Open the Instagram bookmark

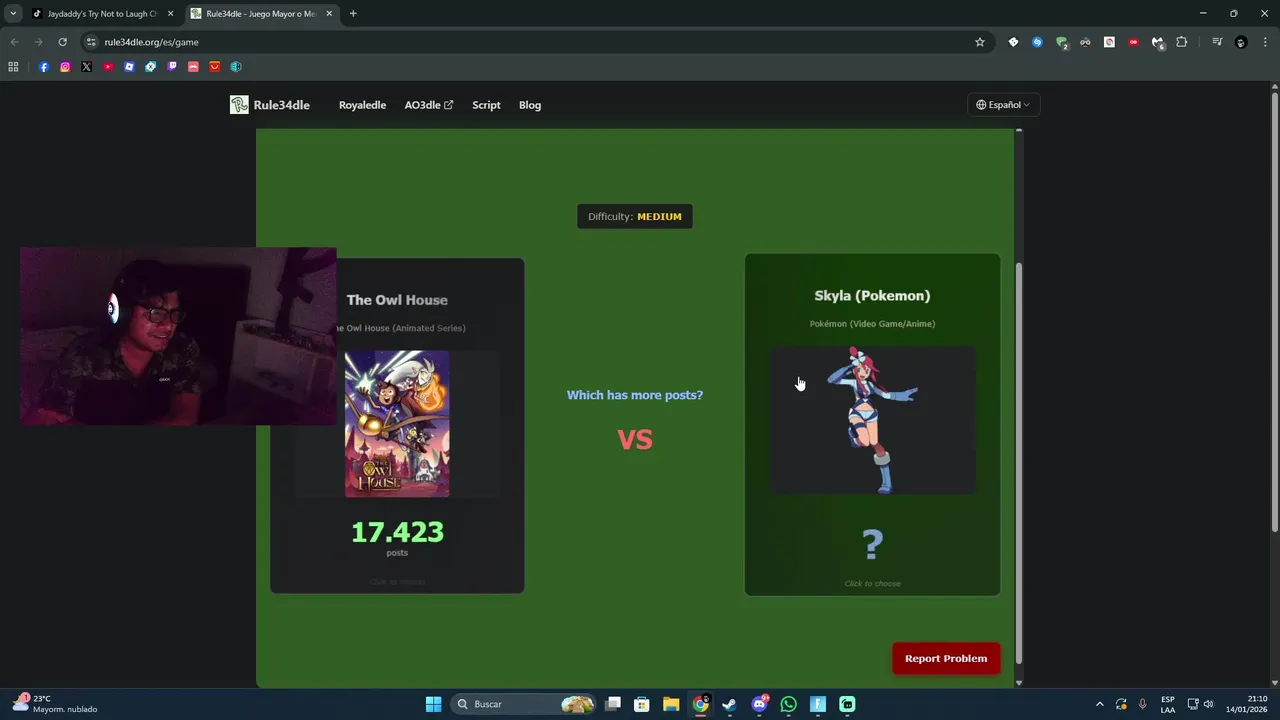tap(65, 67)
